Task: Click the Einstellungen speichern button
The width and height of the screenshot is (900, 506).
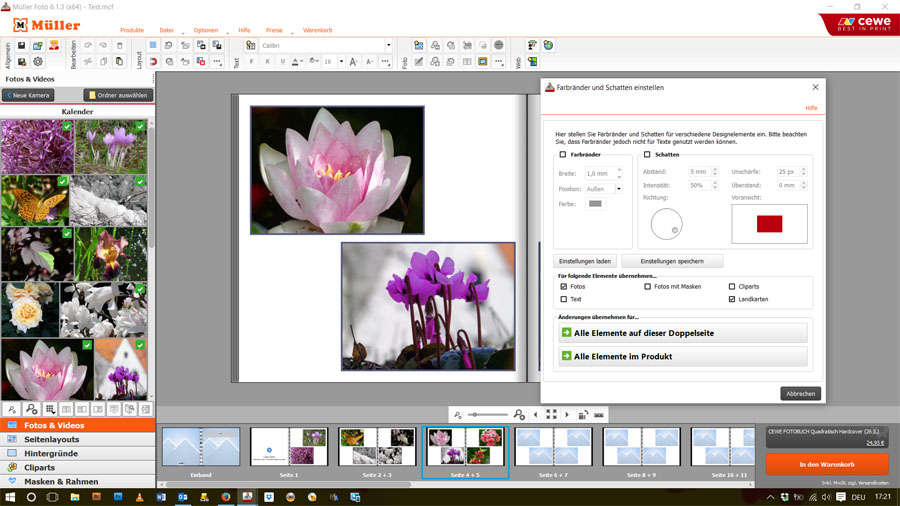Action: pos(671,261)
